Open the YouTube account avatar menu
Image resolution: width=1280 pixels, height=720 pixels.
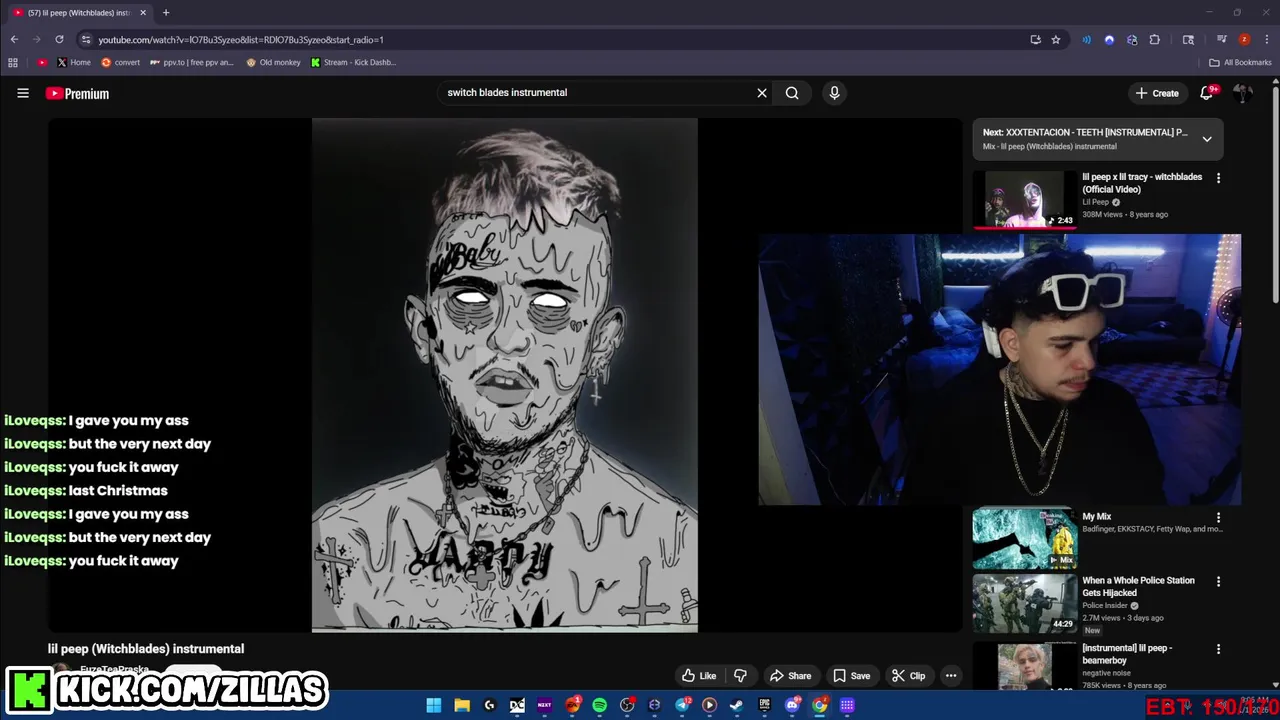1243,93
